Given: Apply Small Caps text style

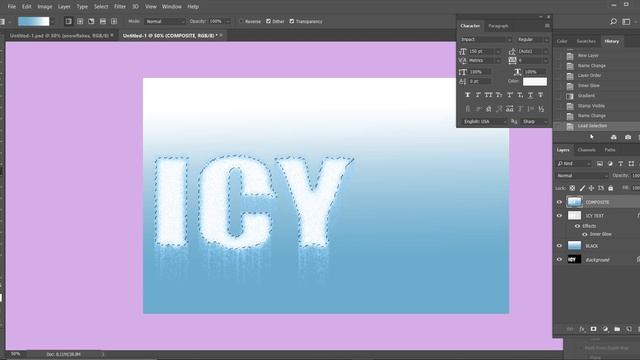Looking at the screenshot, I should 499,95.
